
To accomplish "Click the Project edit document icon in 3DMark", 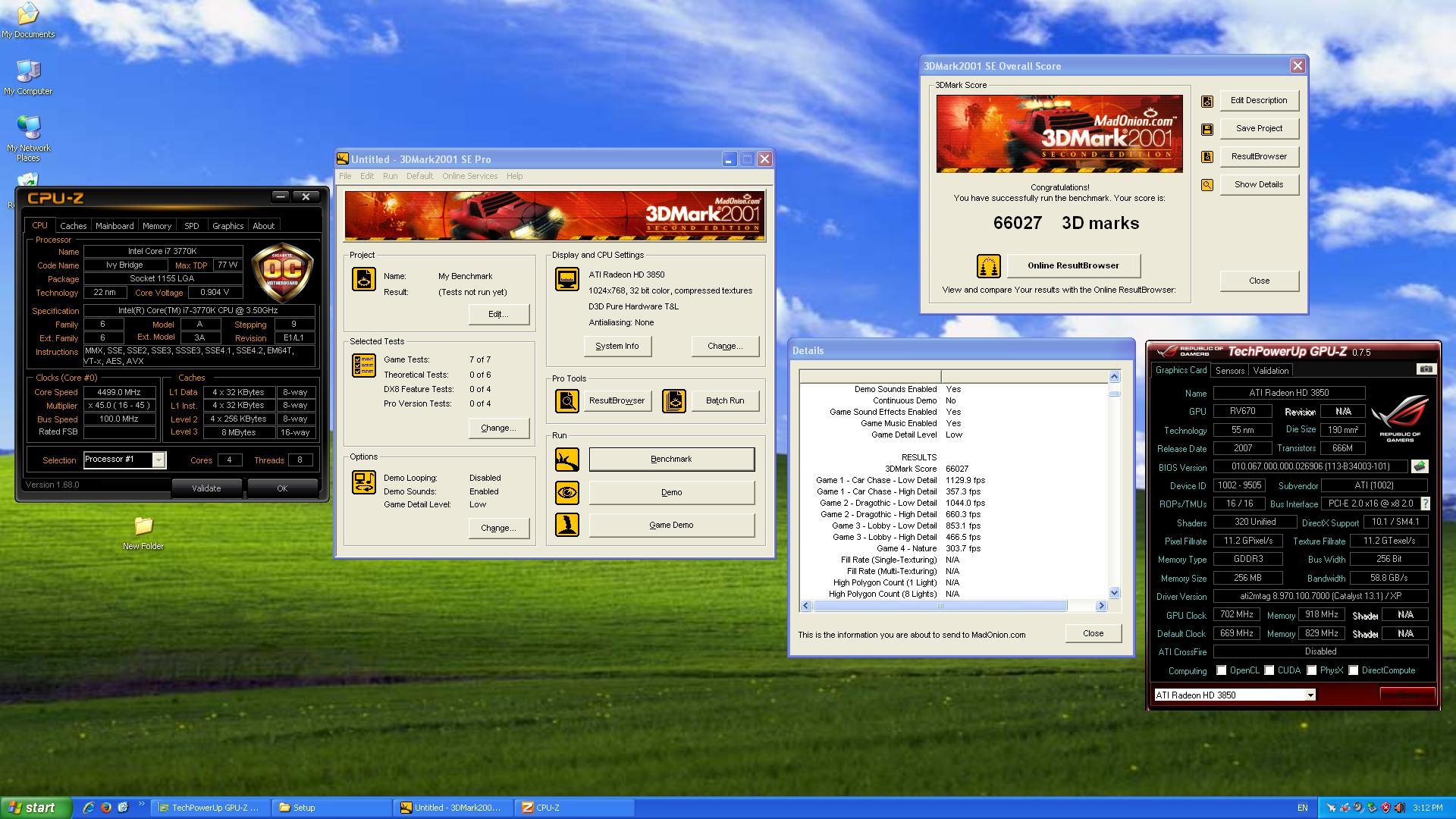I will coord(363,279).
